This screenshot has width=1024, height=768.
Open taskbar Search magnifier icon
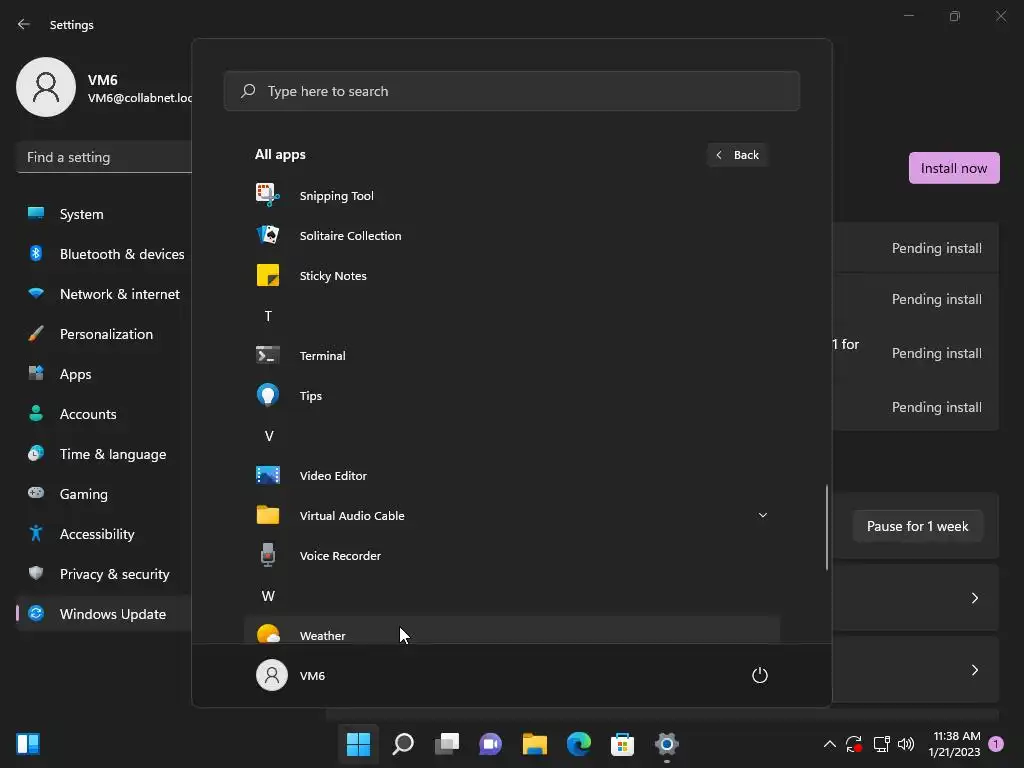[x=403, y=744]
